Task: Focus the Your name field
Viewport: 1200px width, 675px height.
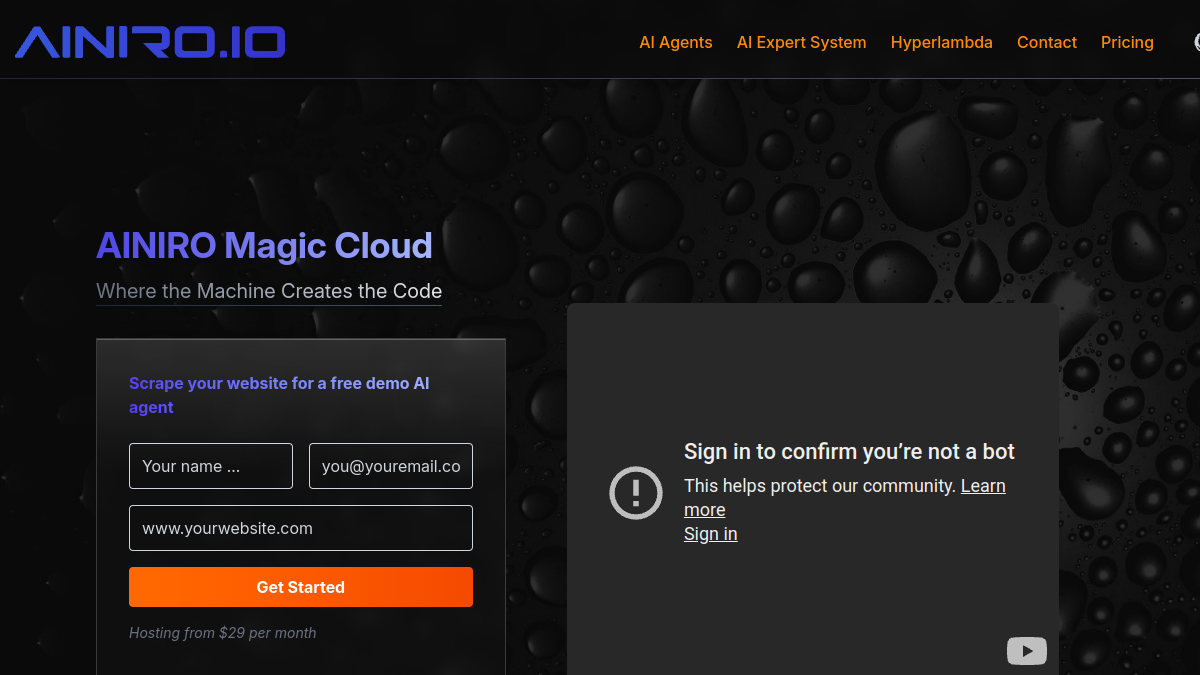Action: click(x=211, y=466)
